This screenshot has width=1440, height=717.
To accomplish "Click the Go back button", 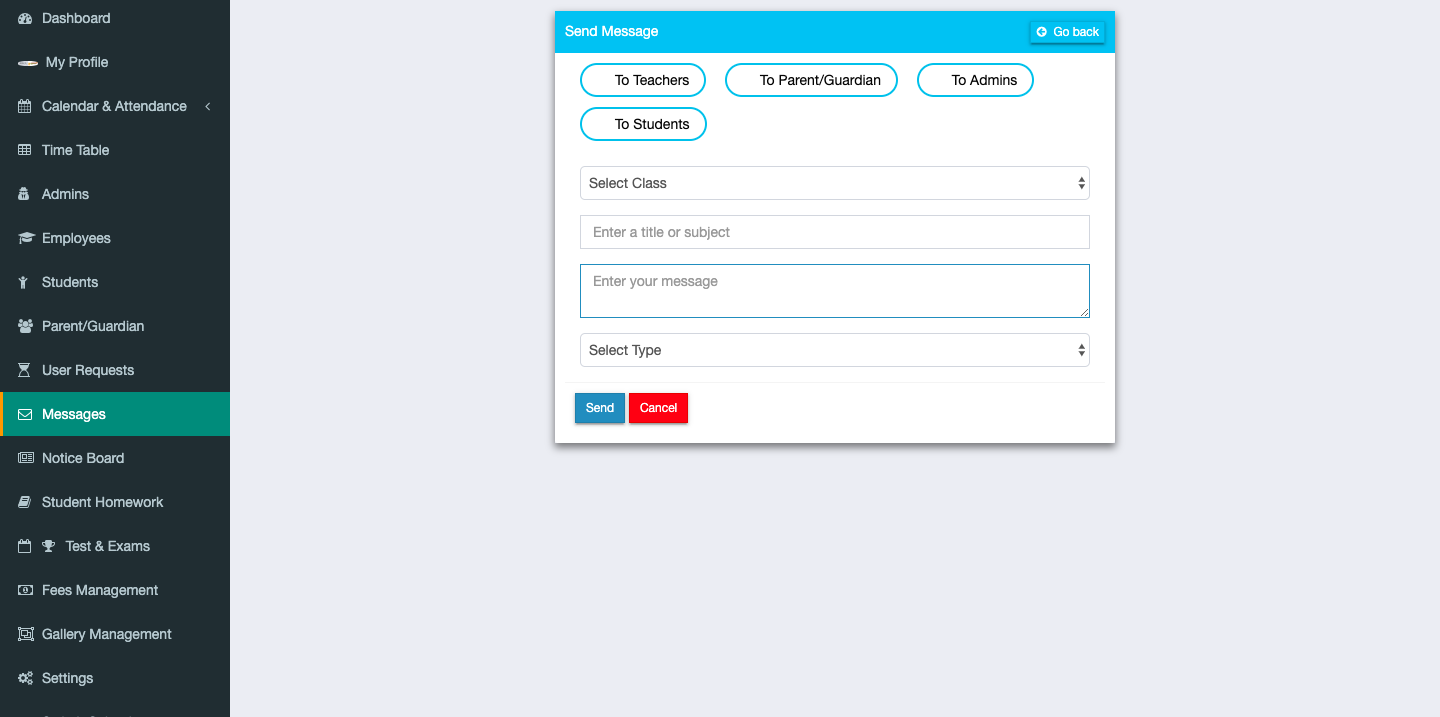I will click(1067, 32).
